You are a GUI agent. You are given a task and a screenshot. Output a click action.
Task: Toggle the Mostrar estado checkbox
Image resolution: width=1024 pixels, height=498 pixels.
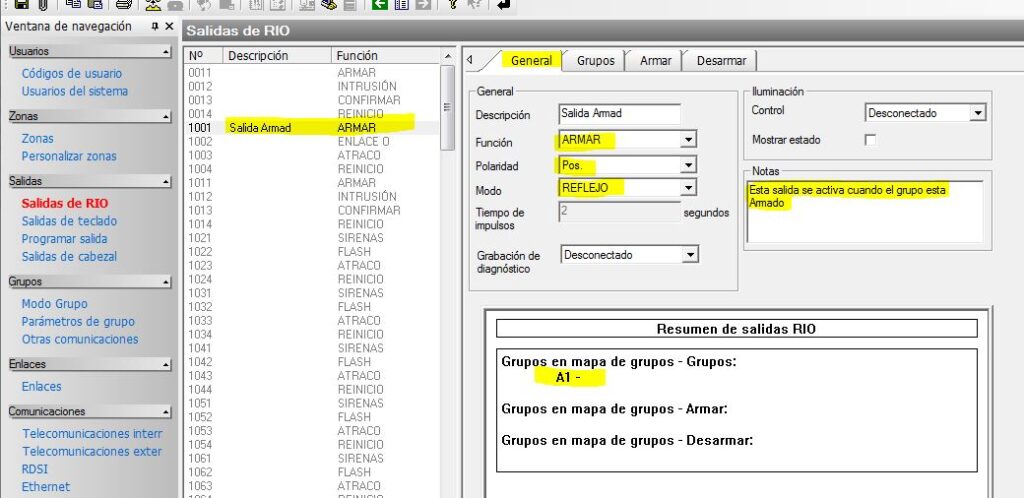tap(870, 140)
